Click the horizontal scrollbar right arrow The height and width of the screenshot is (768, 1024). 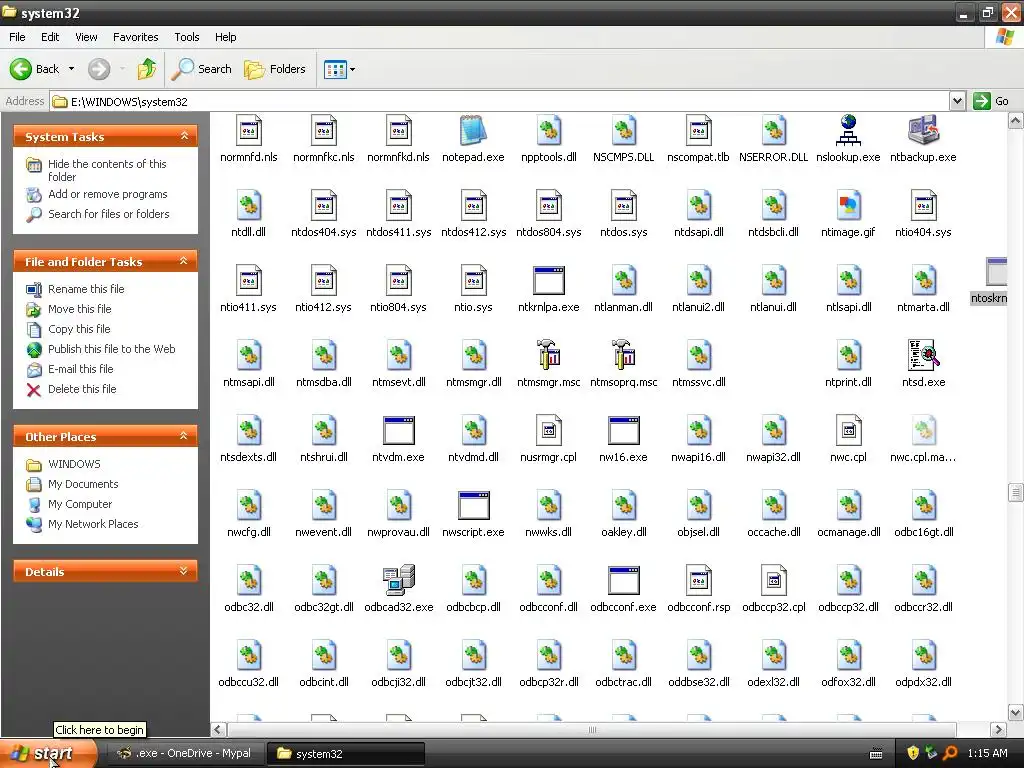pos(998,729)
